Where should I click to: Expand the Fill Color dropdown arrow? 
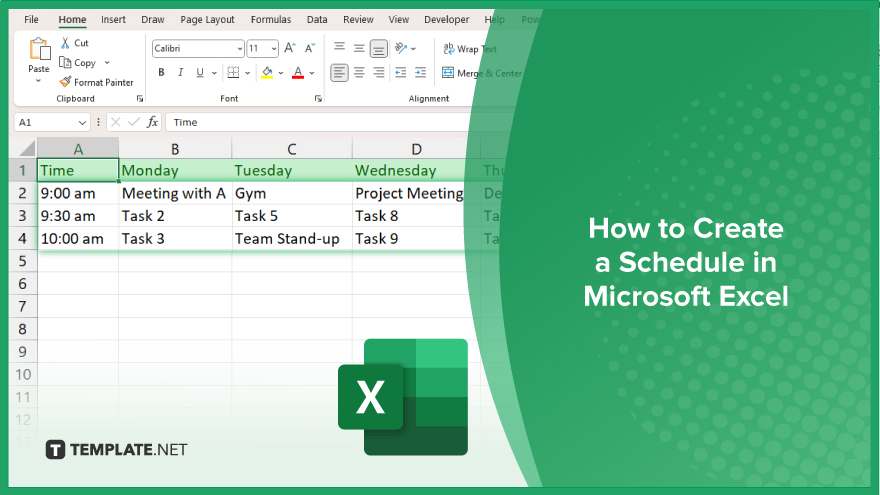281,73
